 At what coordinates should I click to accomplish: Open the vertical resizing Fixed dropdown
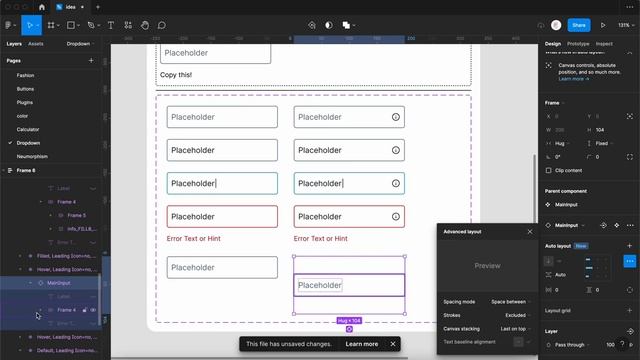click(x=601, y=144)
